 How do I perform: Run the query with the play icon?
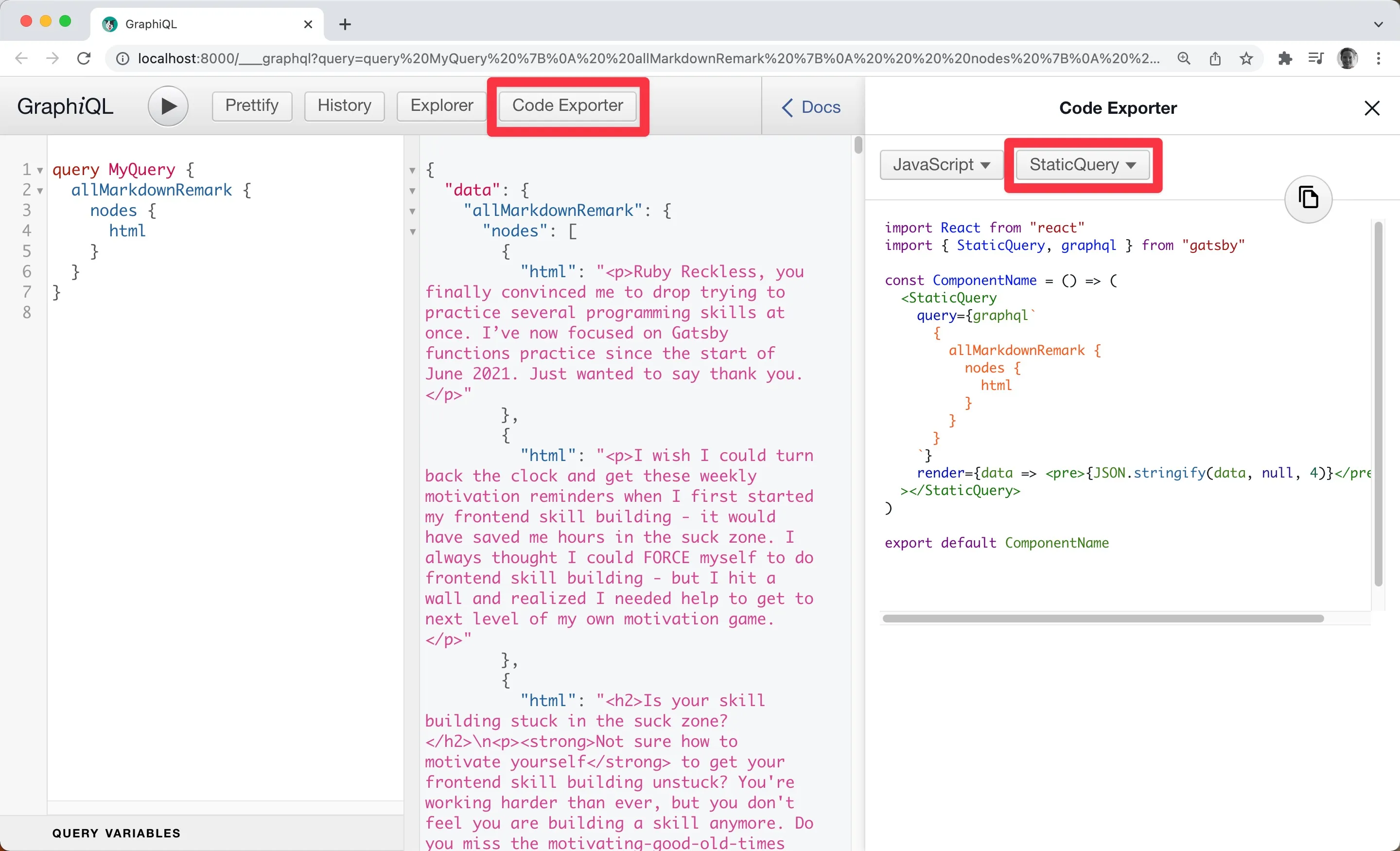168,106
